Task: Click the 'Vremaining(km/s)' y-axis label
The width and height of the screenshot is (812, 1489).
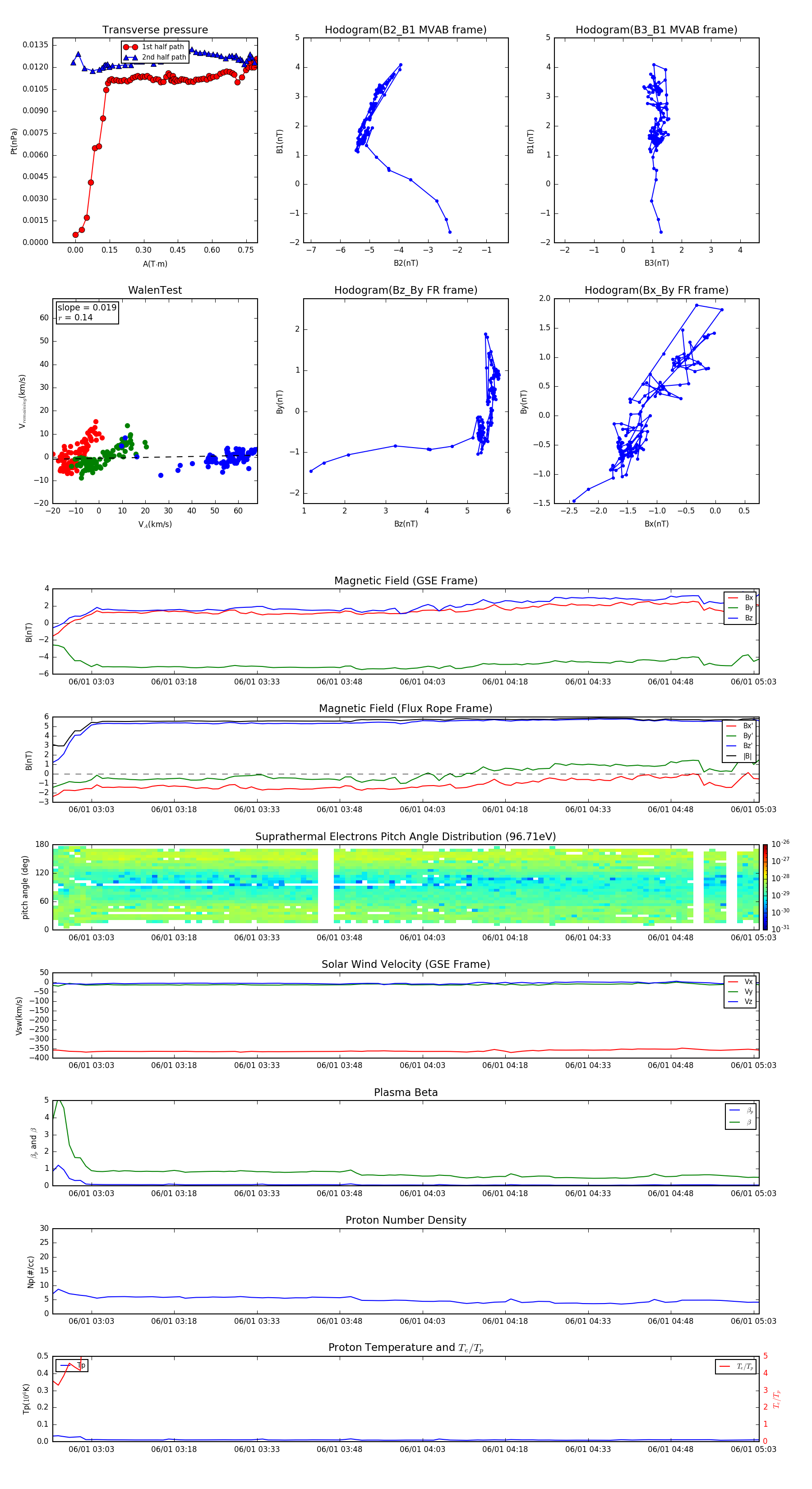Action: pos(23,401)
